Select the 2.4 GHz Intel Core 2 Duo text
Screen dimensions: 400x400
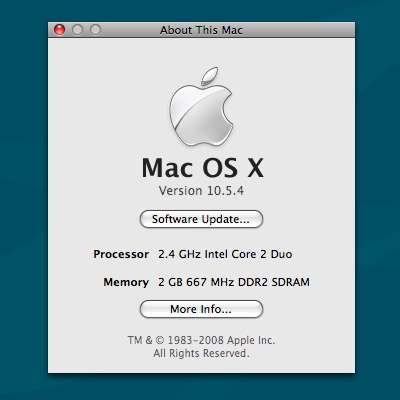[225, 254]
